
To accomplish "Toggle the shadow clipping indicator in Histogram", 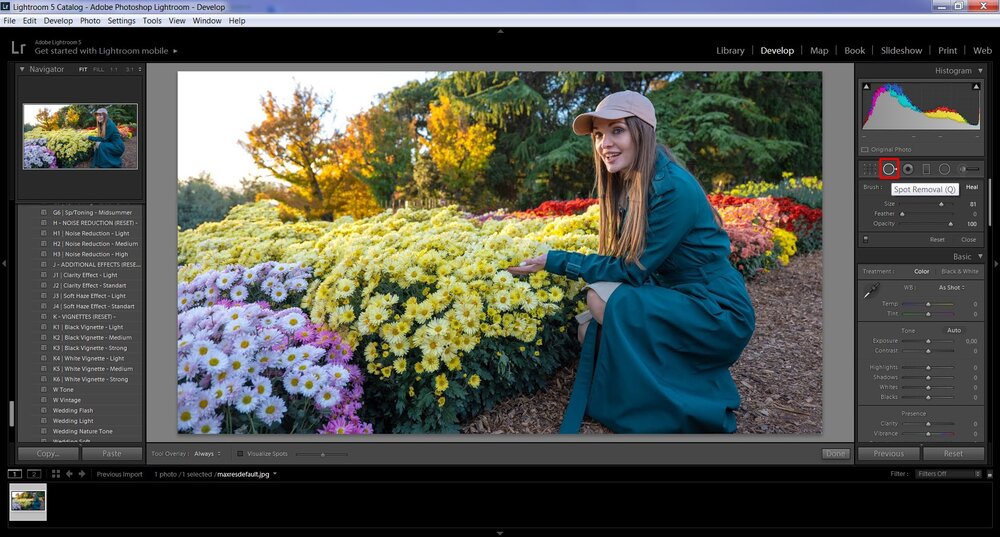I will (866, 86).
